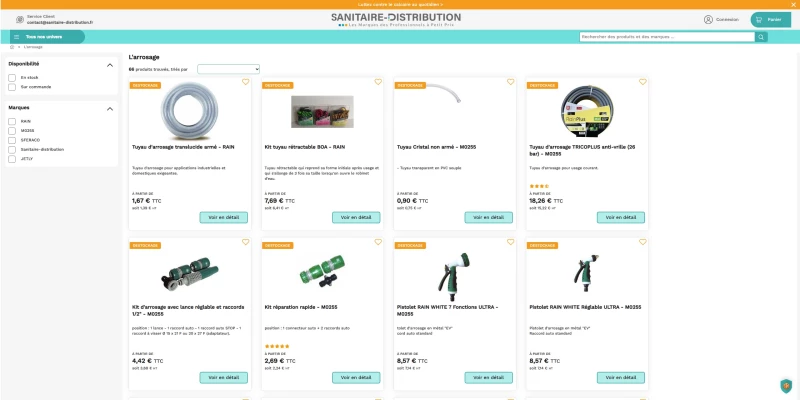
Task: Collapse the Marques filter section
Action: pyautogui.click(x=110, y=109)
